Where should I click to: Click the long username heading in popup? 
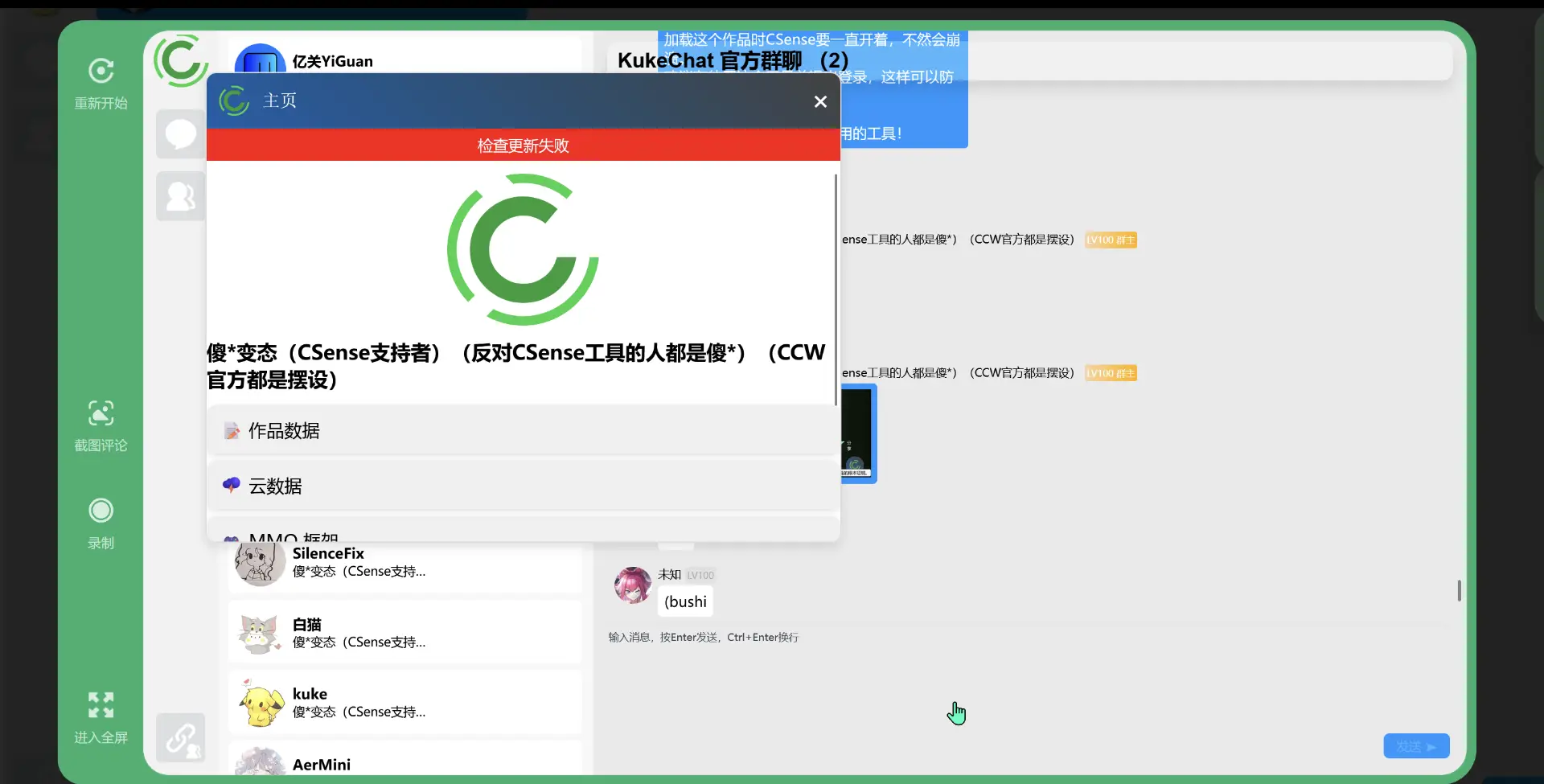(x=516, y=366)
